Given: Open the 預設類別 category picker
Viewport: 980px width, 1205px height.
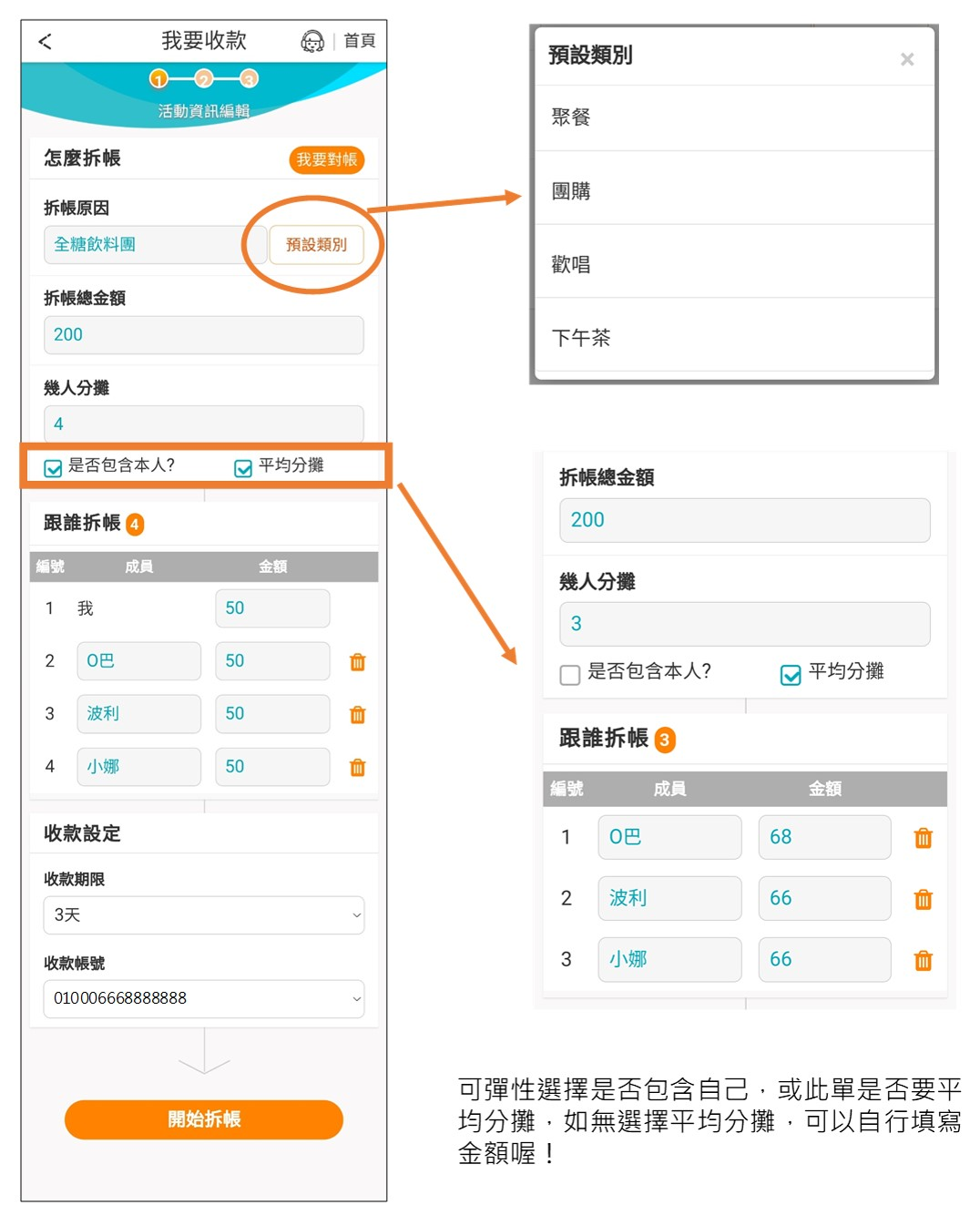Looking at the screenshot, I should (x=316, y=245).
